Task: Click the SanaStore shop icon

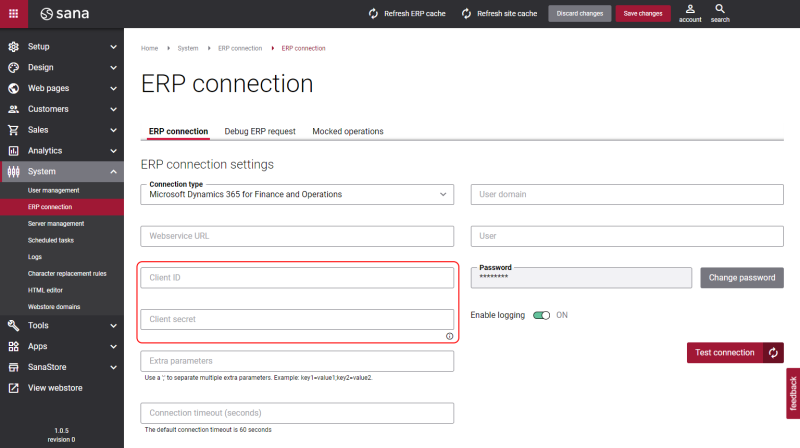Action: 14,367
